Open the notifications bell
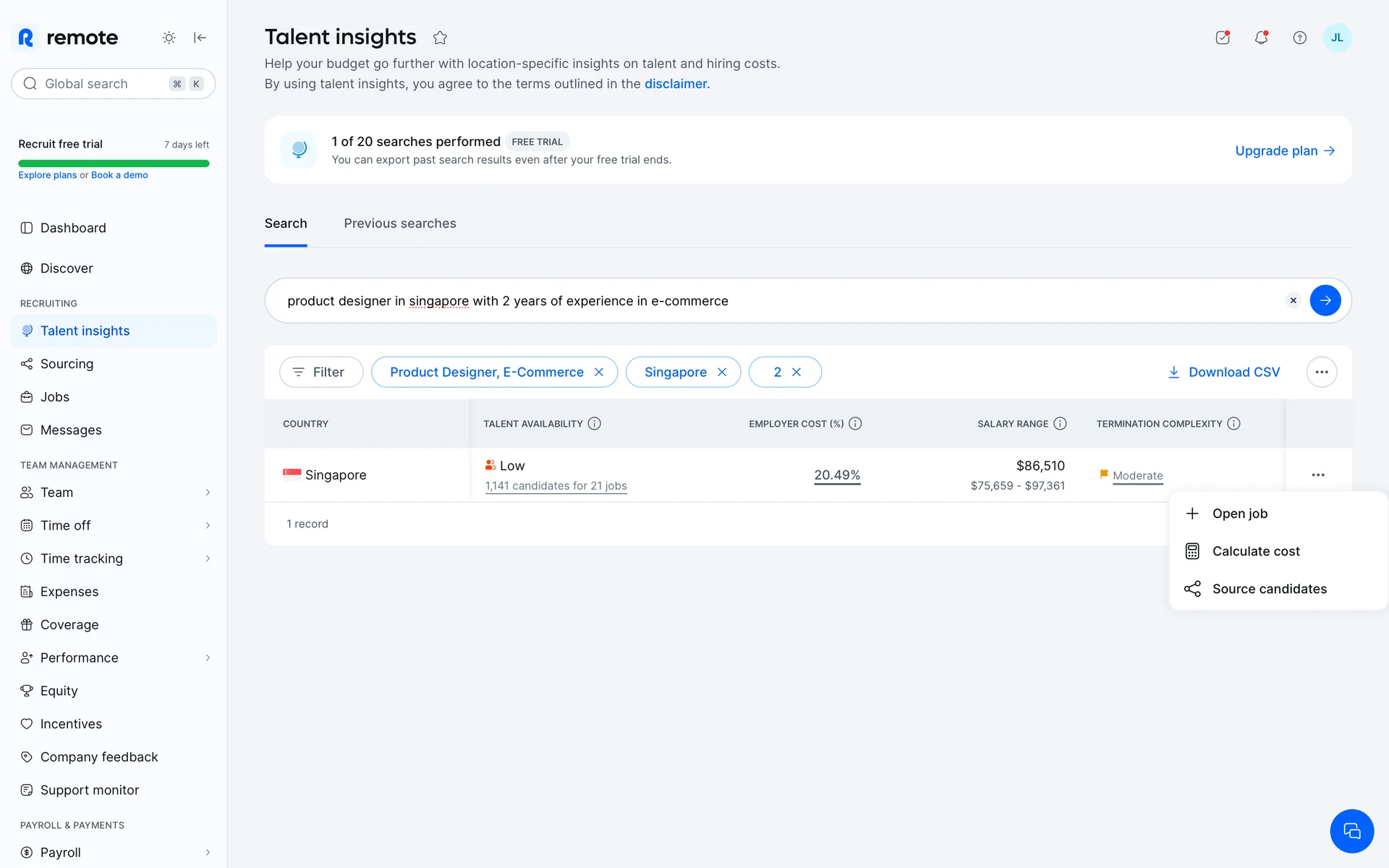This screenshot has width=1389, height=868. [1261, 38]
